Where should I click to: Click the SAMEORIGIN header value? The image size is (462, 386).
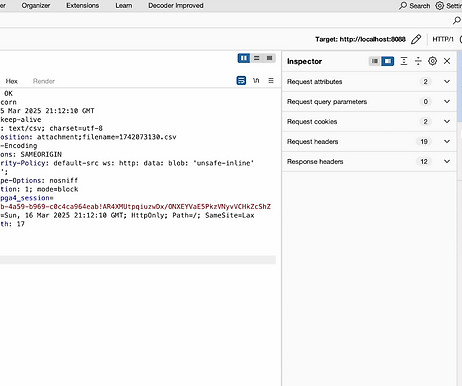[41, 154]
